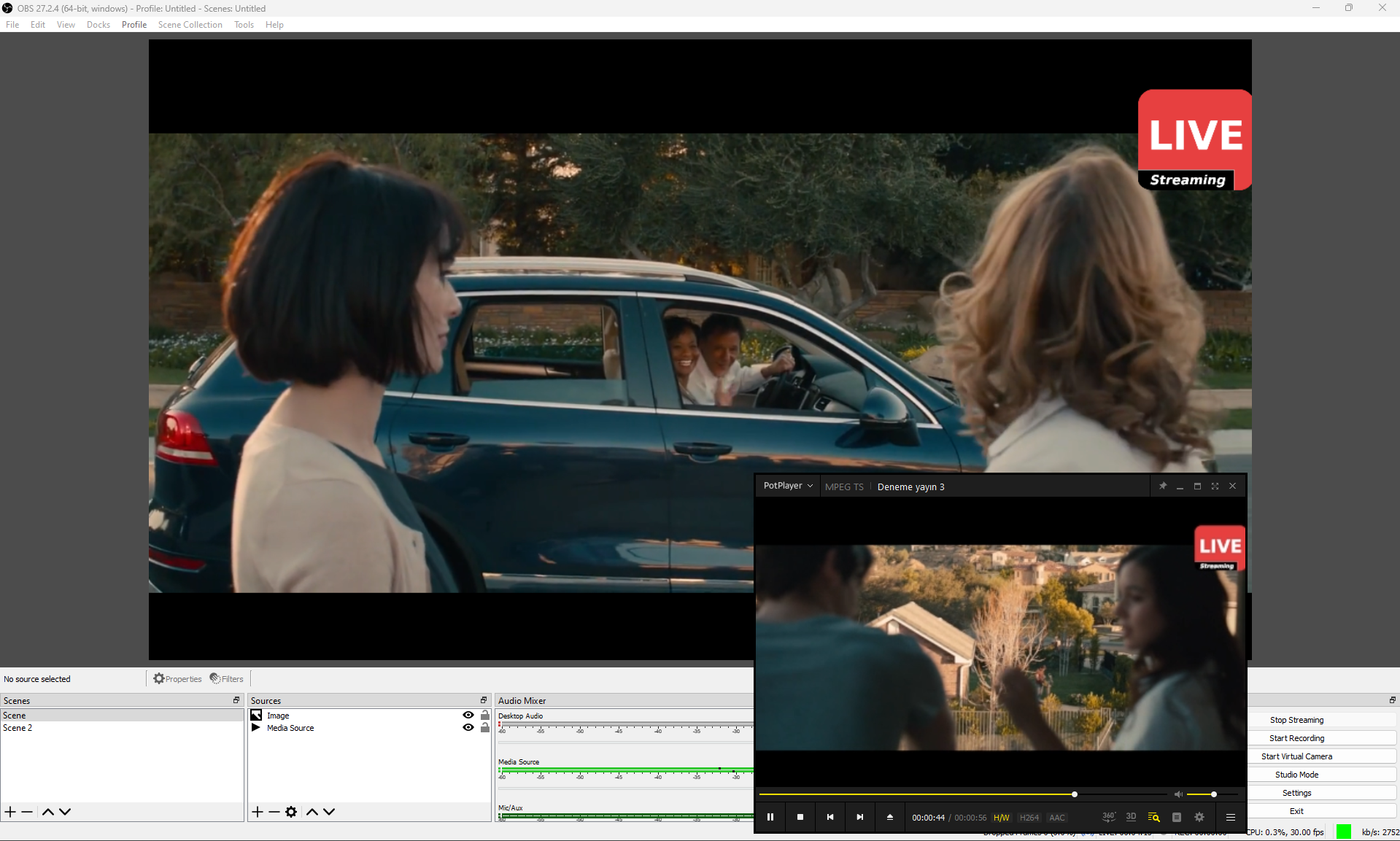Select Scene in Scenes list
1400x841 pixels.
click(122, 716)
